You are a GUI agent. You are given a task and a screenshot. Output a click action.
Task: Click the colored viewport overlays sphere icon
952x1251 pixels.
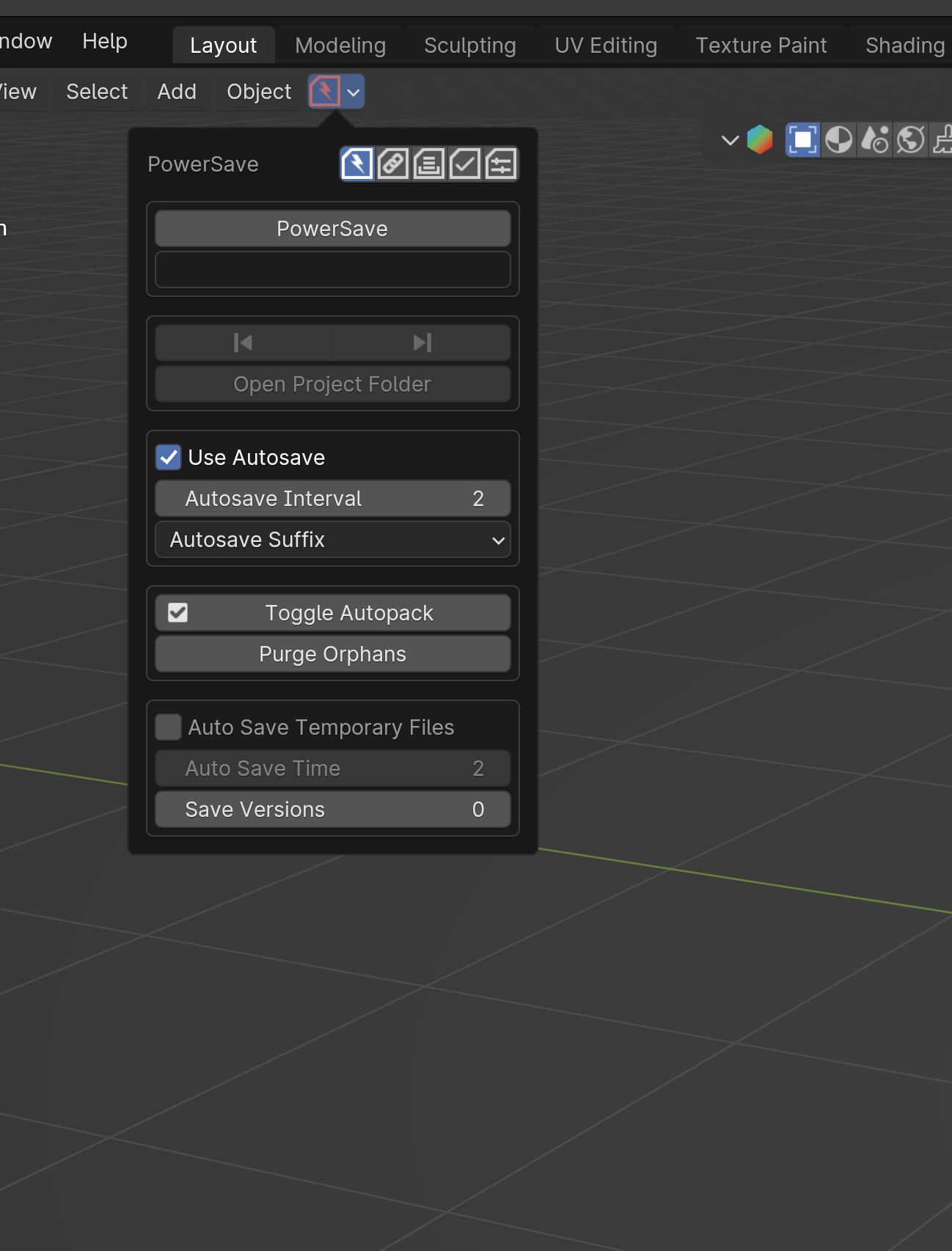[760, 139]
